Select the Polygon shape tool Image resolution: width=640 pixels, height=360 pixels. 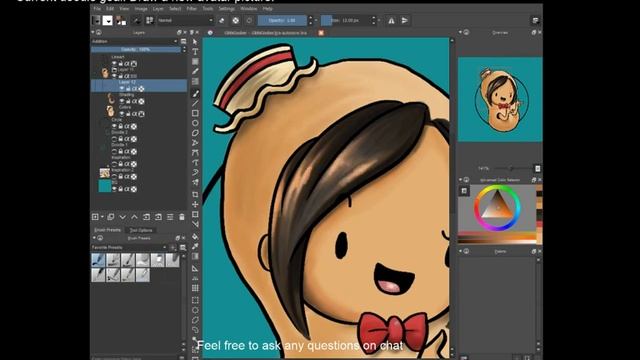point(195,133)
